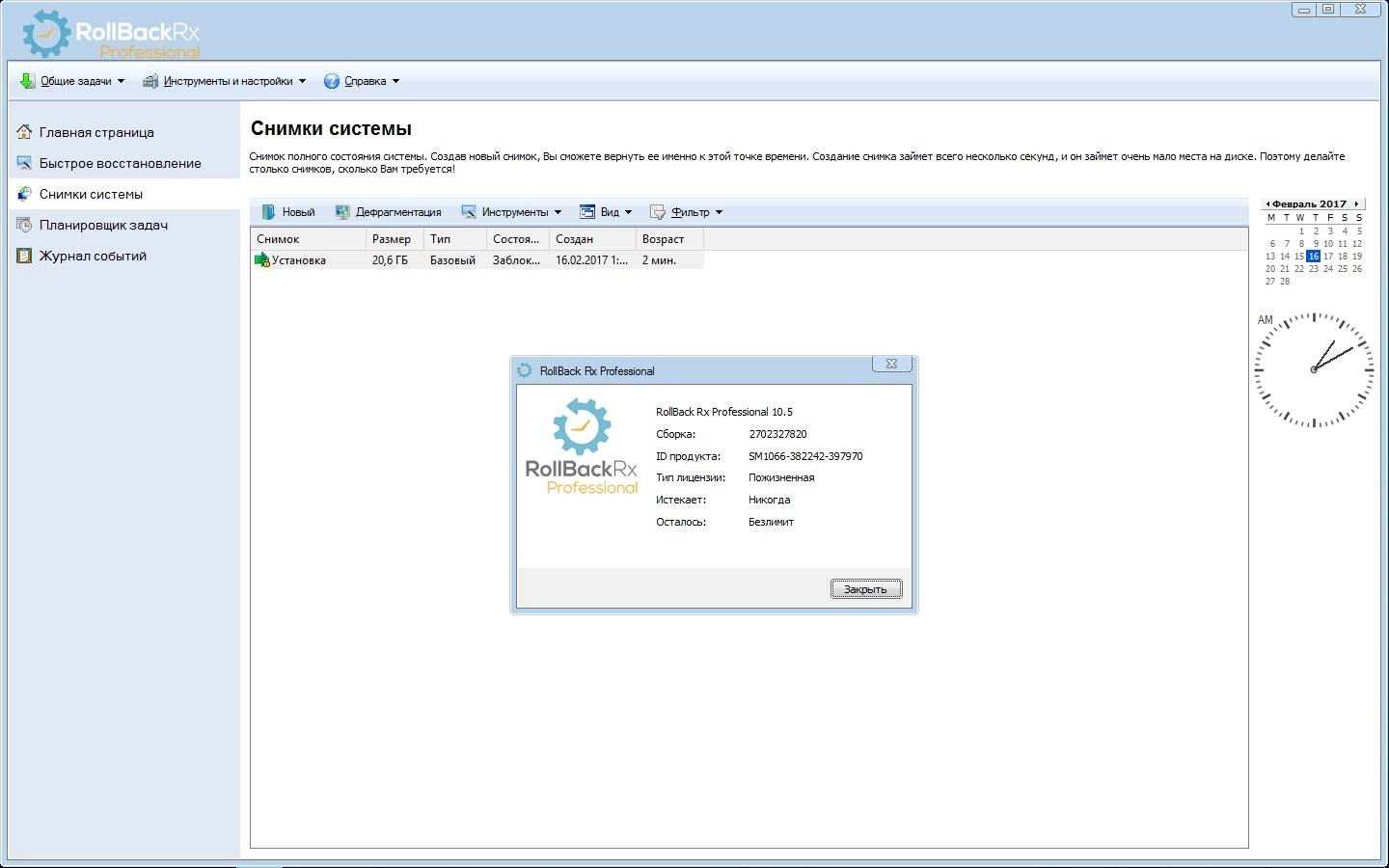1389x868 pixels.
Task: Open the Общие задачи dropdown arrow
Action: (x=121, y=81)
